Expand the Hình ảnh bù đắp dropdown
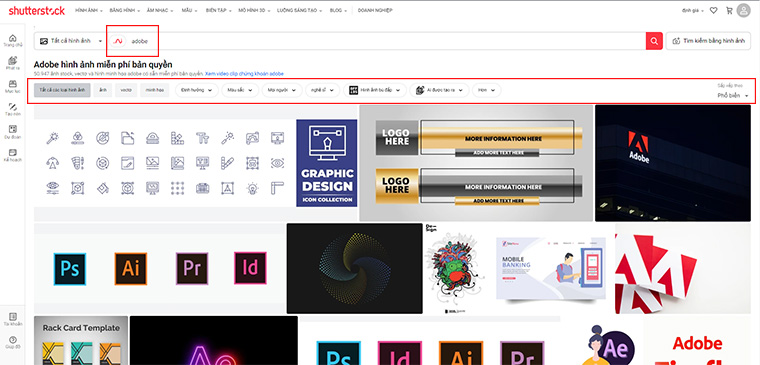Viewport: 760px width, 365px height. click(x=375, y=90)
